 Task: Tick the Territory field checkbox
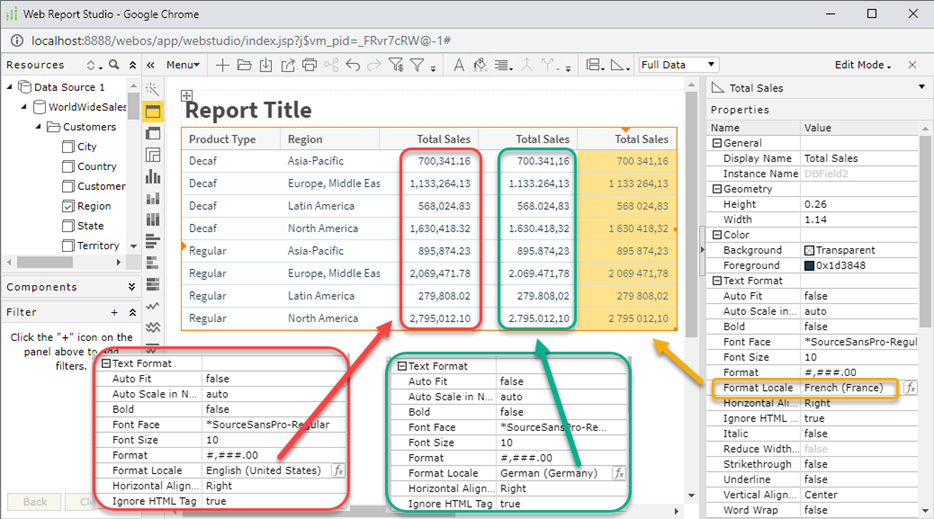[68, 245]
